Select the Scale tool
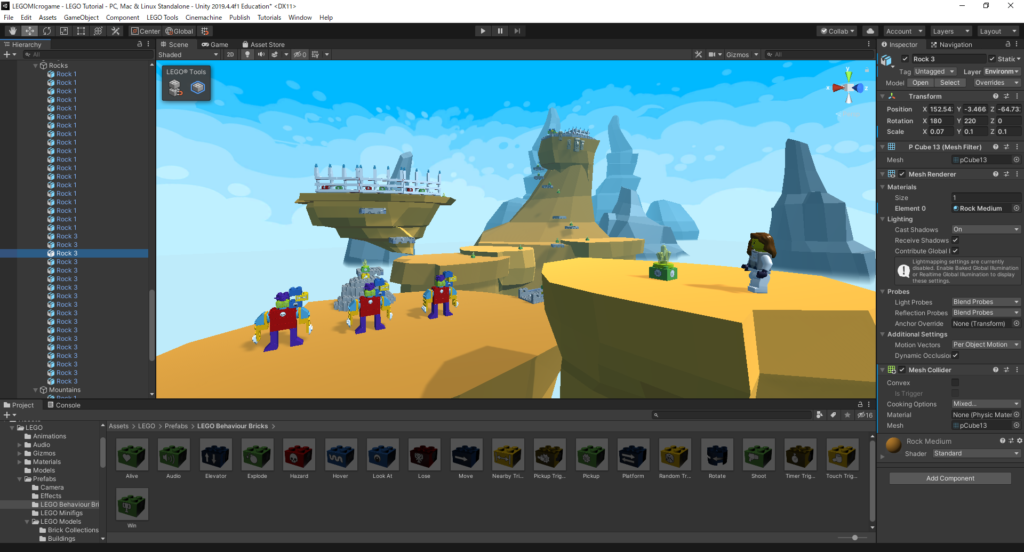This screenshot has width=1024, height=552. (63, 31)
